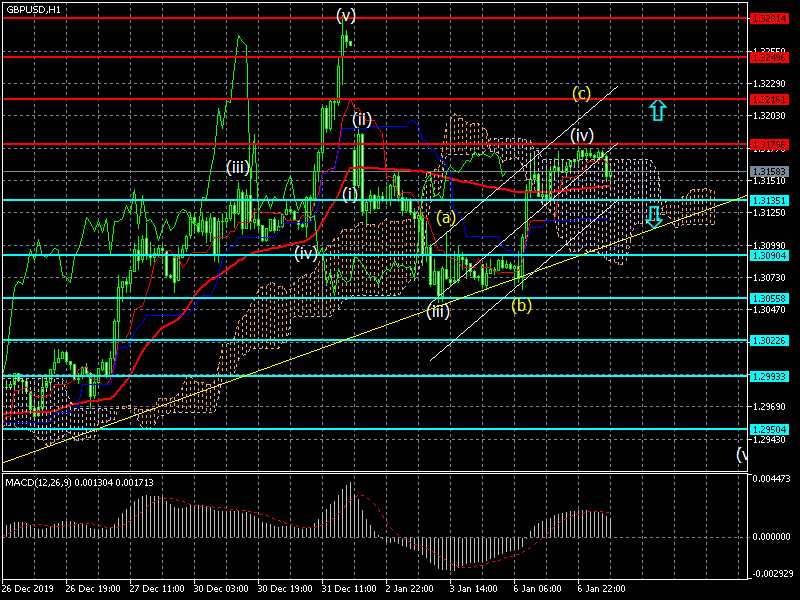Click the cyan 1.29504 price label
The image size is (800, 600).
click(x=769, y=430)
